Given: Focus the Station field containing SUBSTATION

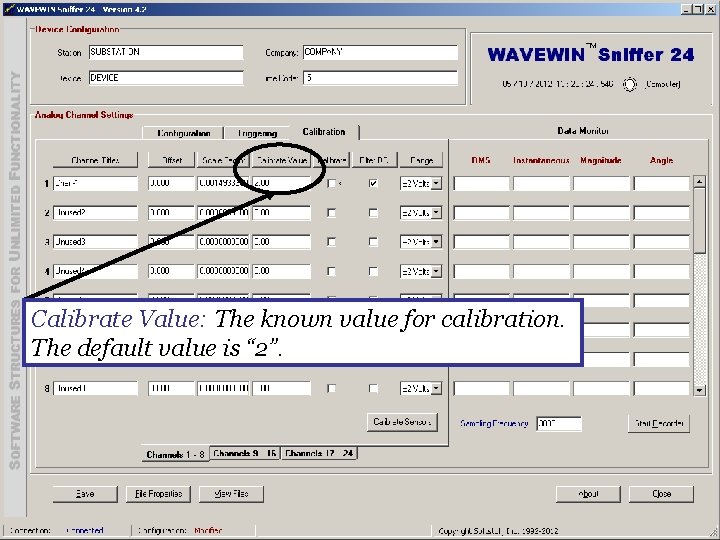Looking at the screenshot, I should pos(166,52).
